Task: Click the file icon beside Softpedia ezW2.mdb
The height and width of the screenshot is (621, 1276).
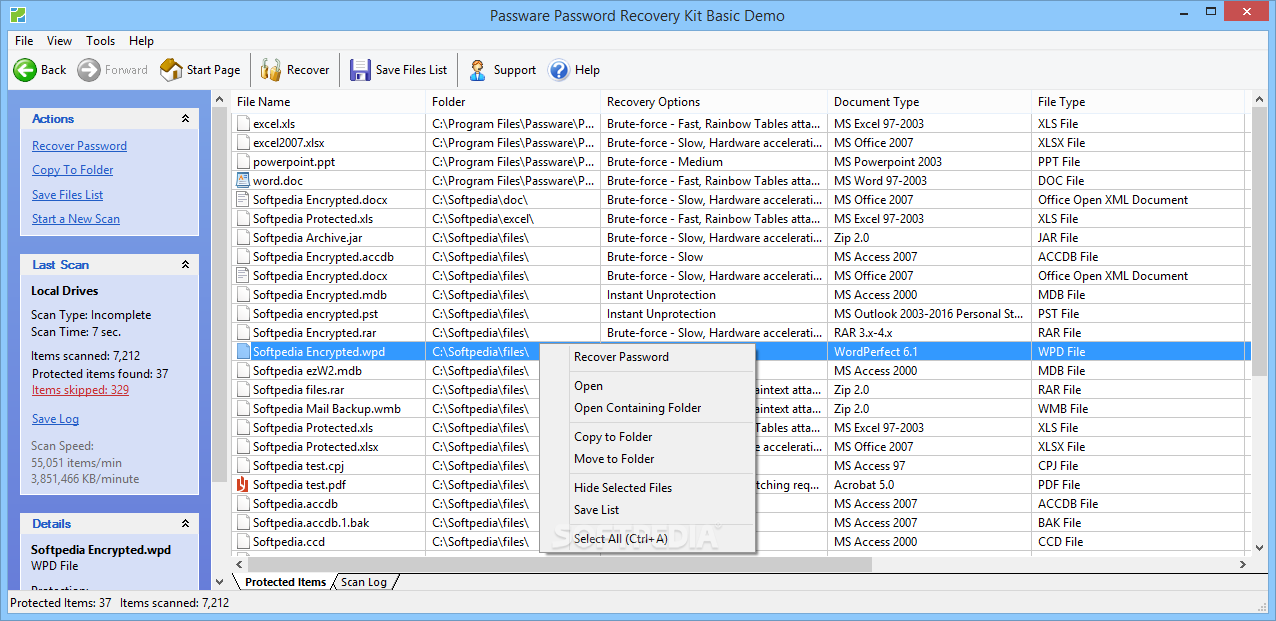Action: [x=242, y=371]
